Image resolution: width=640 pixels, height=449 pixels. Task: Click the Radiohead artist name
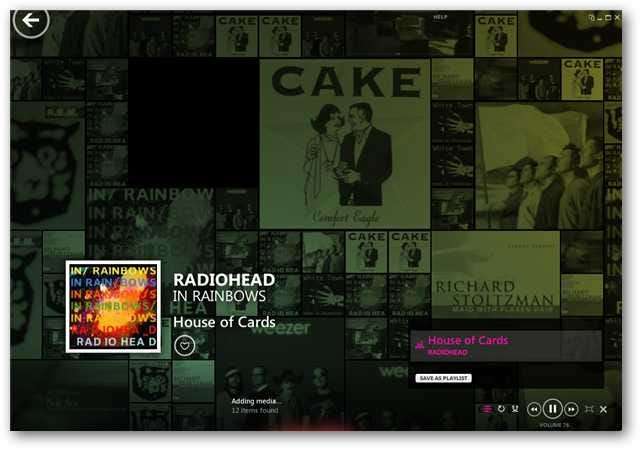[x=224, y=280]
